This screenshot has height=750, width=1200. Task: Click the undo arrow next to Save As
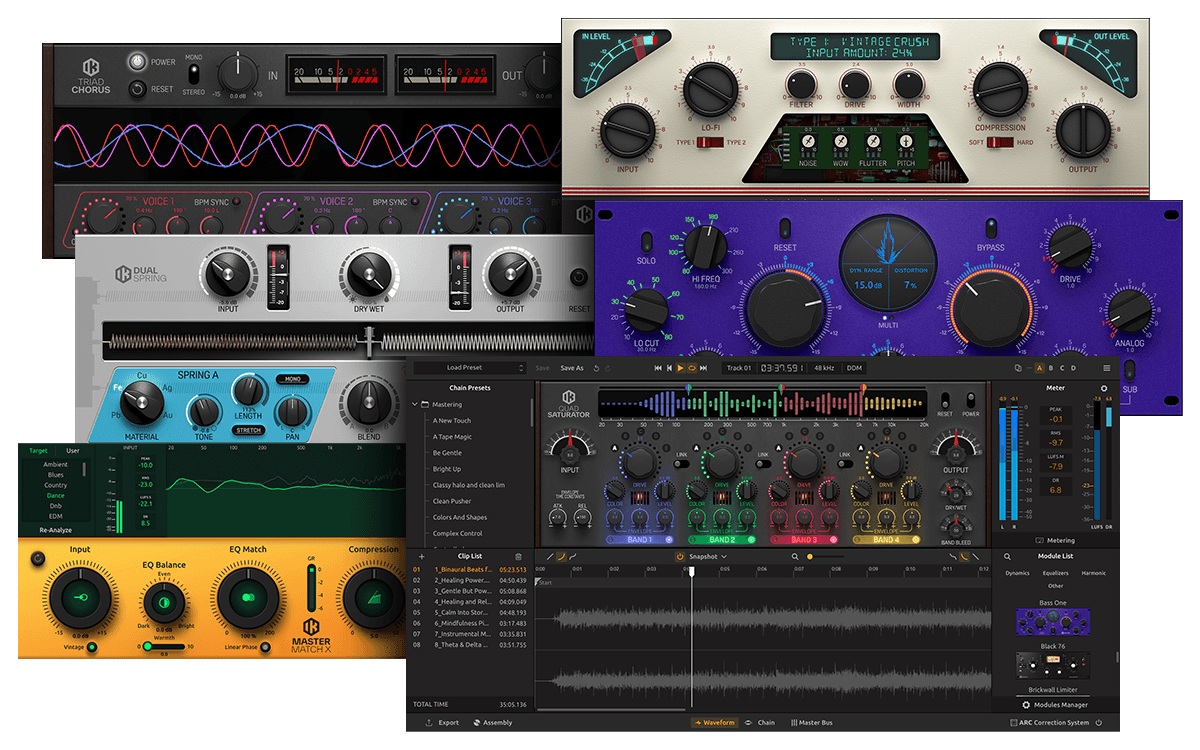(x=596, y=368)
